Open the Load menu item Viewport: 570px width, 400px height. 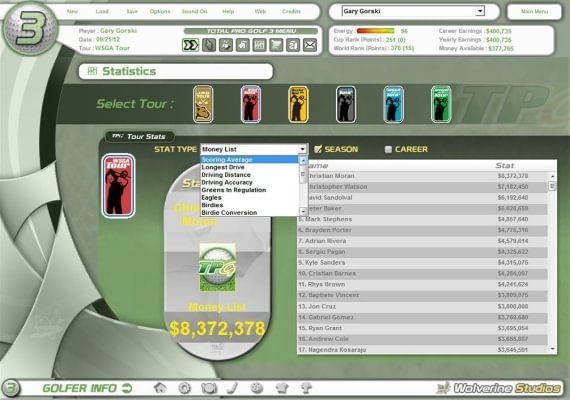[x=102, y=12]
